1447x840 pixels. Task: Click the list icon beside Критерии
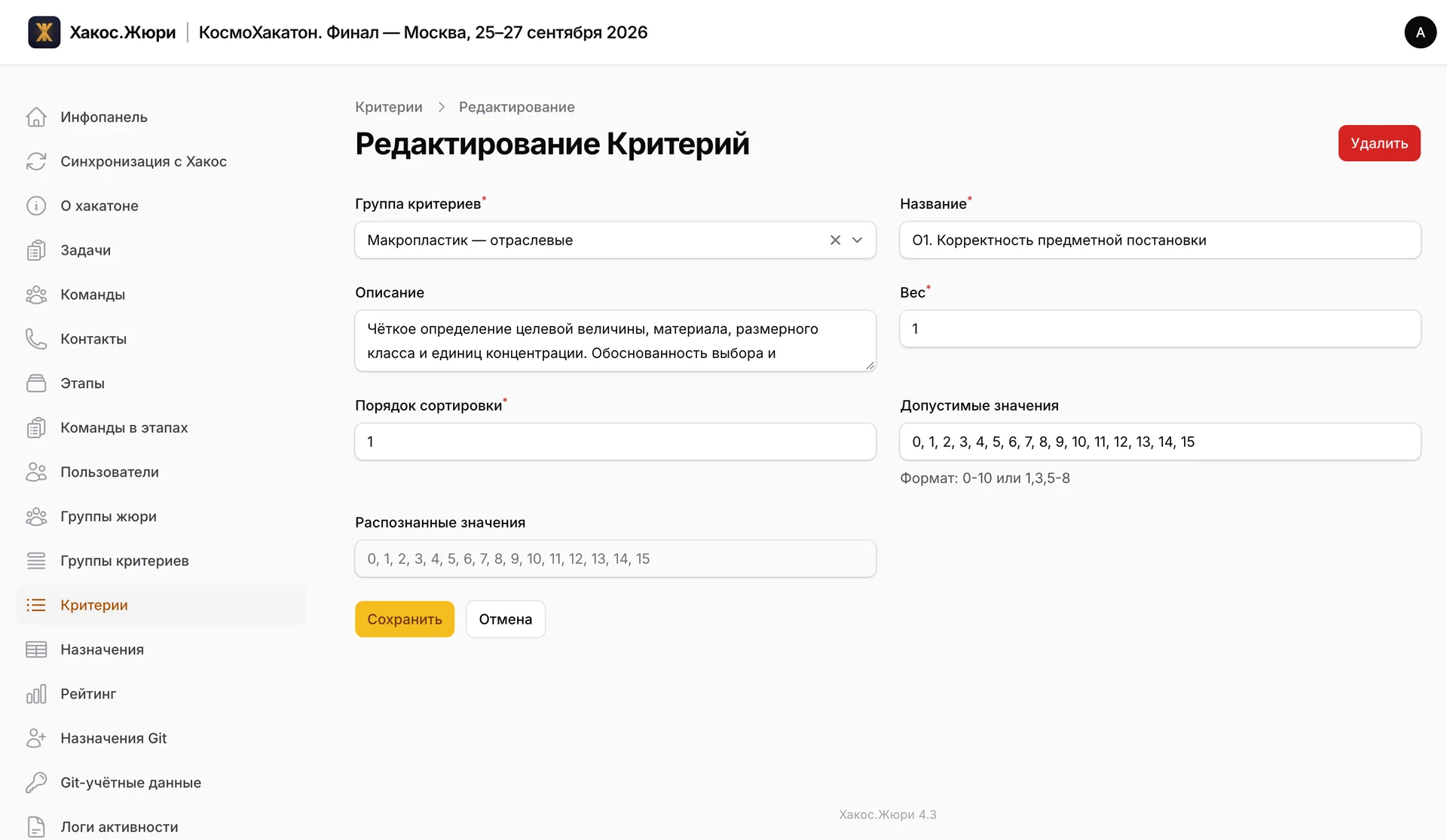[36, 605]
